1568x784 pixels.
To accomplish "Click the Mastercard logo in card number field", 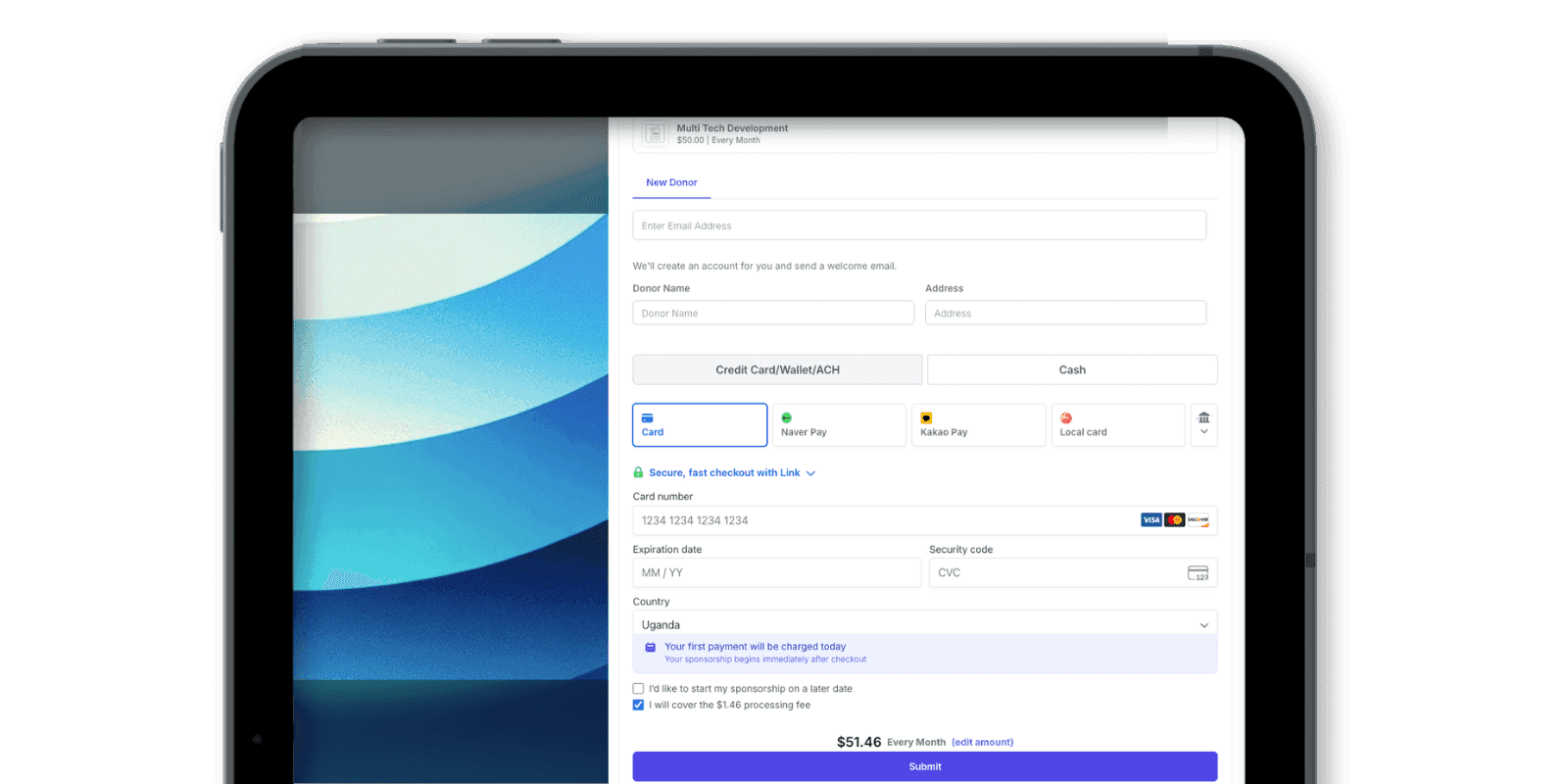I will point(1175,520).
